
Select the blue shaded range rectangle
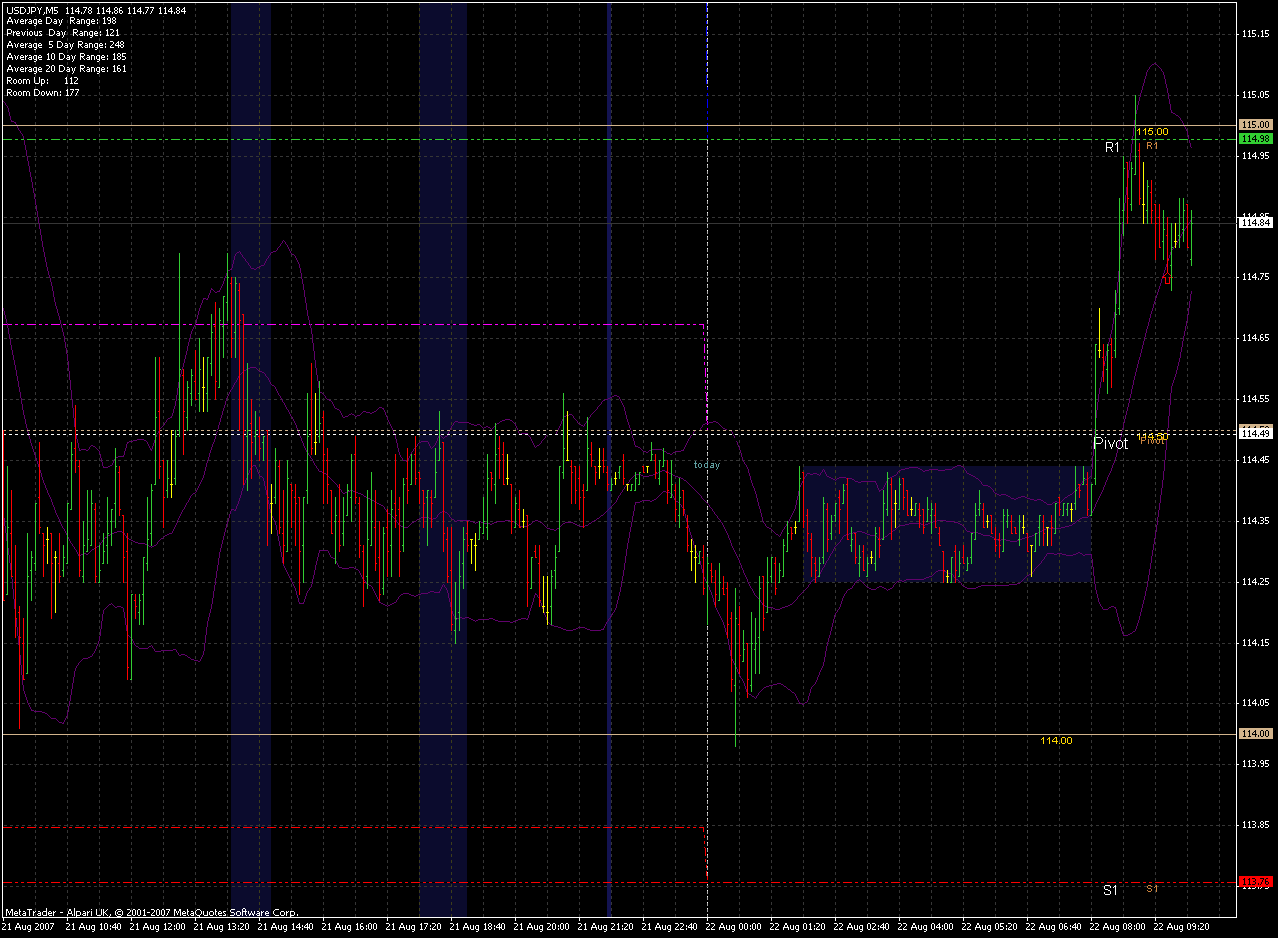(947, 524)
